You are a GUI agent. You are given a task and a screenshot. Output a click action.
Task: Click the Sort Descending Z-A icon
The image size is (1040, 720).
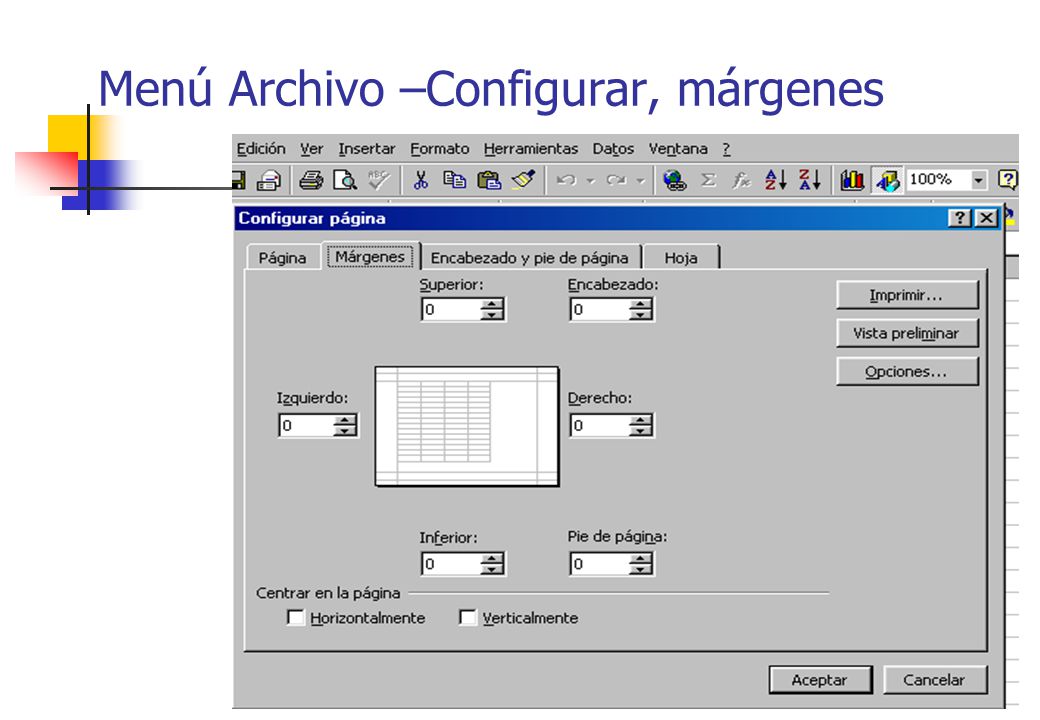(x=810, y=180)
